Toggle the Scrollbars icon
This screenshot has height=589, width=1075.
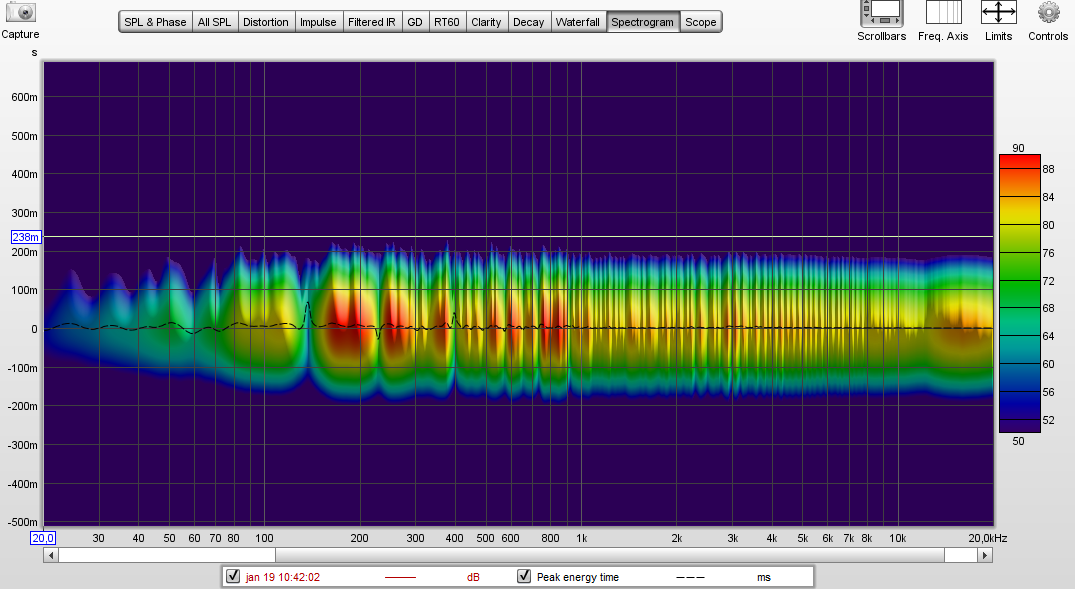coord(881,13)
